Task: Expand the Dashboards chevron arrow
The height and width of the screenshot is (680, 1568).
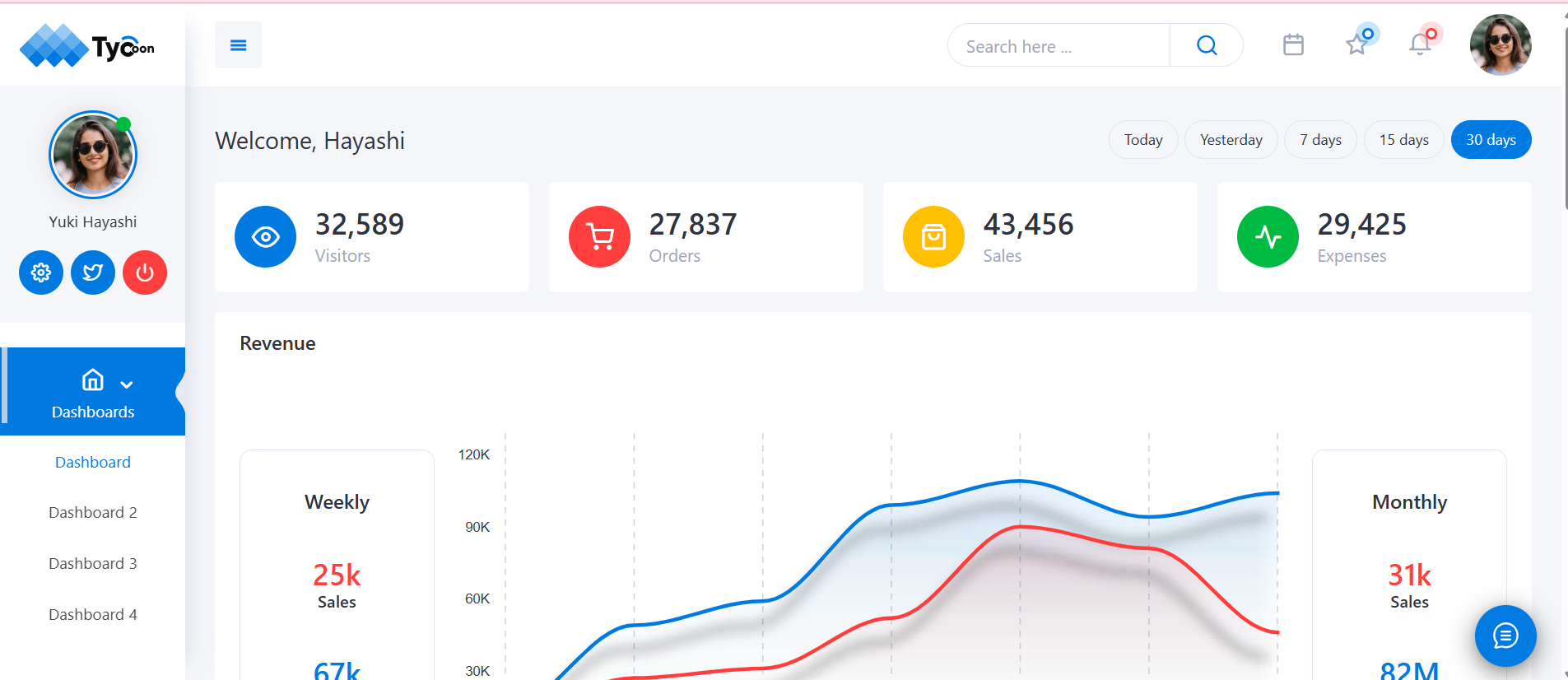Action: [127, 384]
